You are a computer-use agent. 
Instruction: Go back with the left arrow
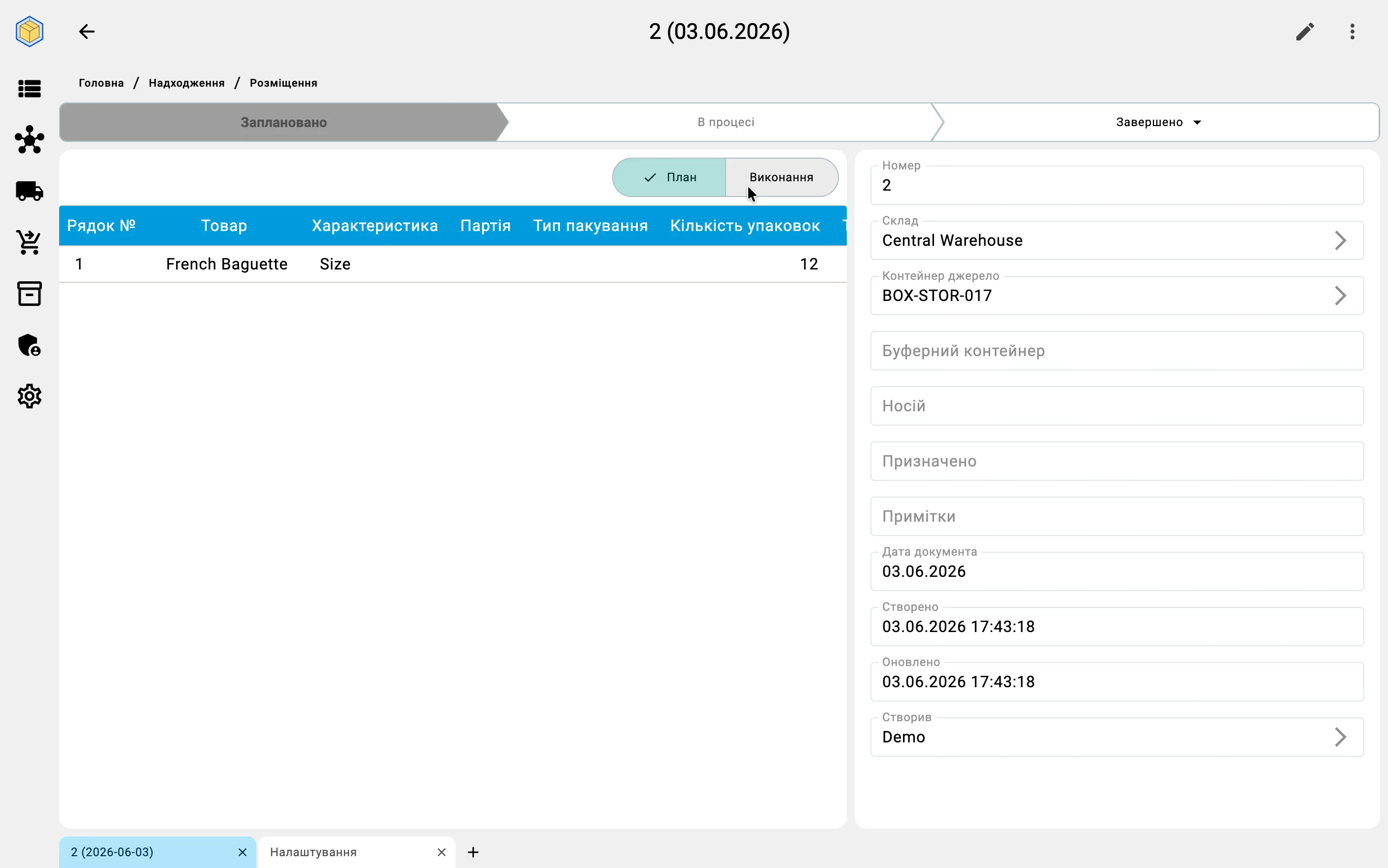87,32
